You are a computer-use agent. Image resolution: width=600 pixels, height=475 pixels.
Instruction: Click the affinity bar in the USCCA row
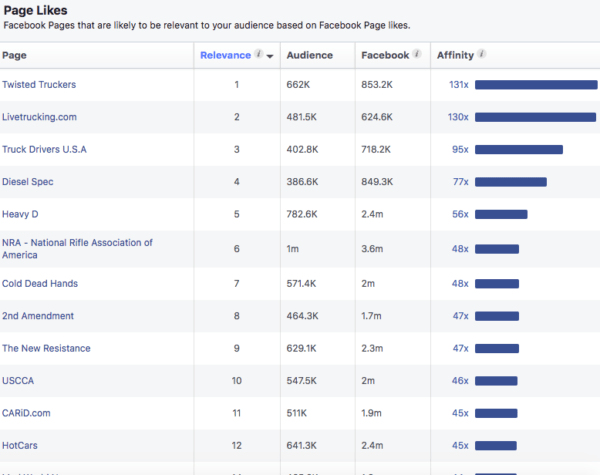pyautogui.click(x=496, y=381)
